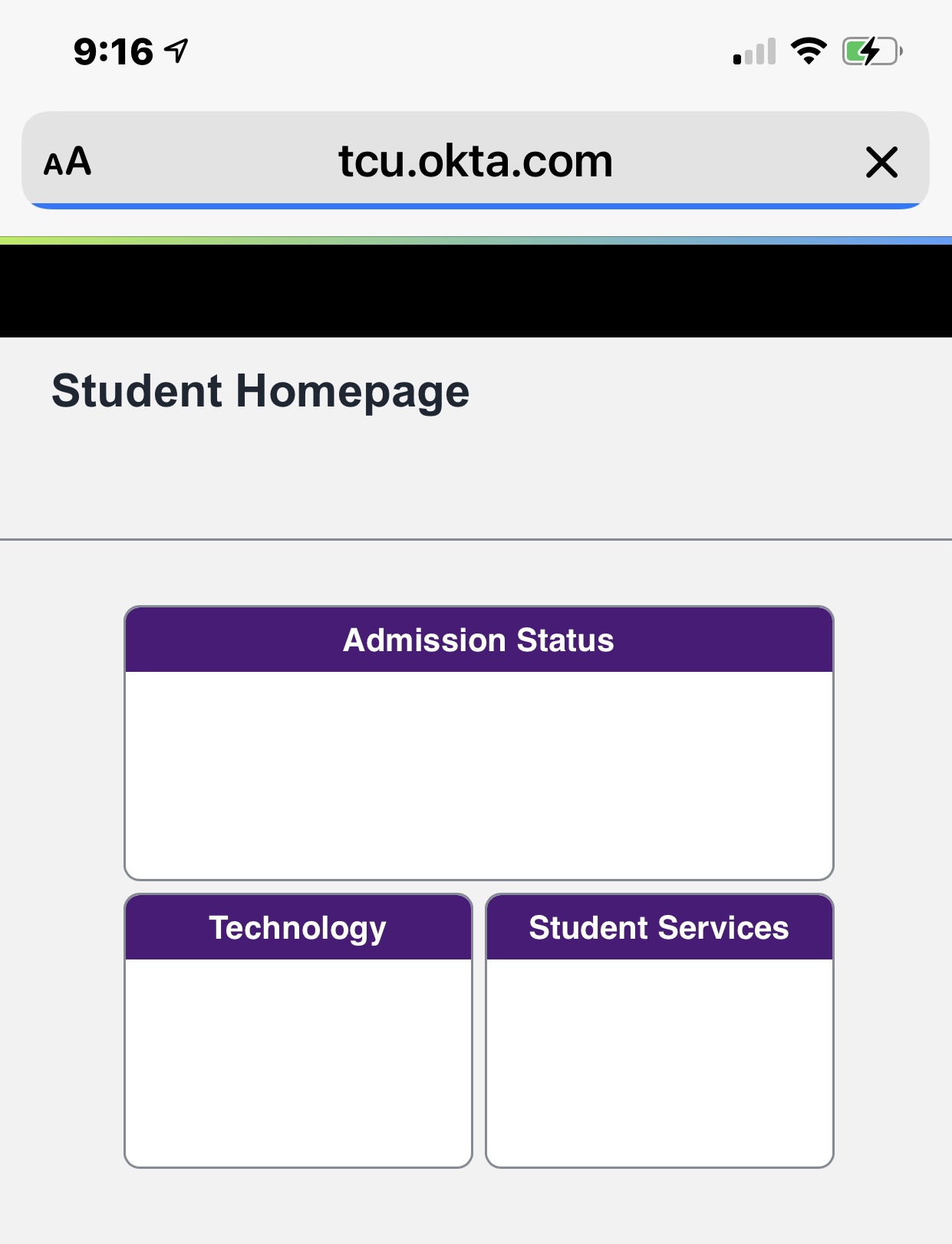Click the Student Homepage heading
This screenshot has width=952, height=1244.
pos(260,390)
